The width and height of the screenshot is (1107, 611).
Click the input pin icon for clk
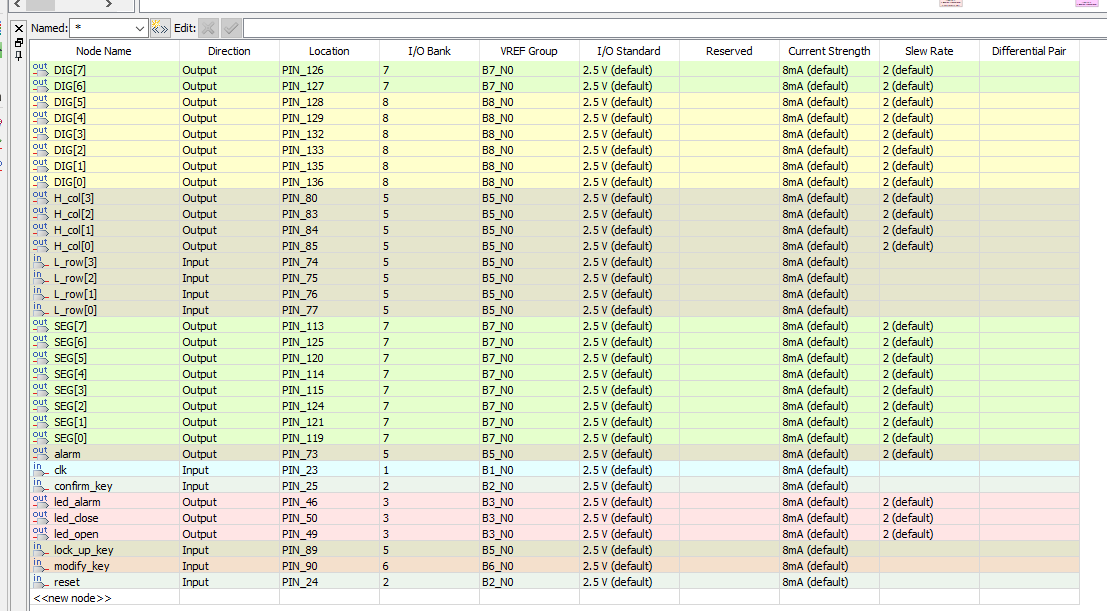(40, 469)
